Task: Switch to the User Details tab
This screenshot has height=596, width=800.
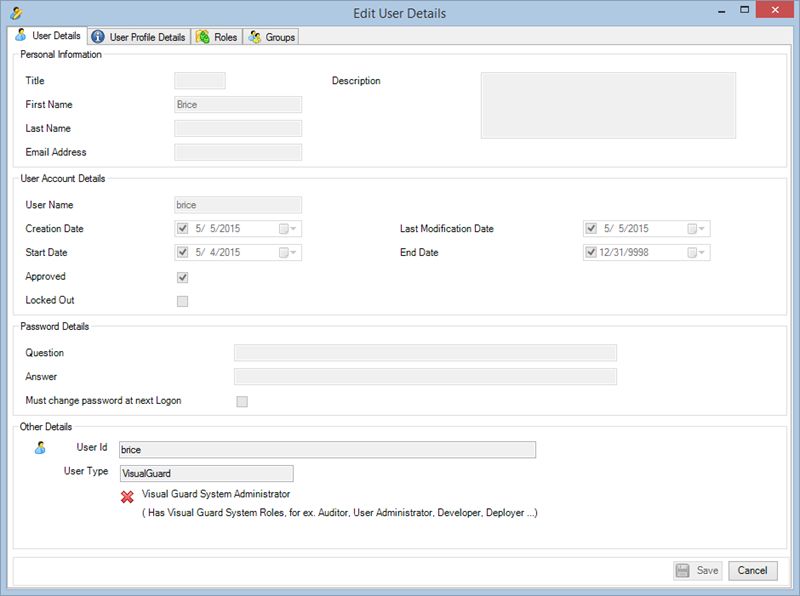Action: [x=48, y=35]
